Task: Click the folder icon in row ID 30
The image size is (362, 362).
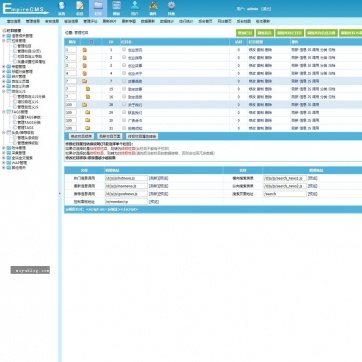Action: 88,120
